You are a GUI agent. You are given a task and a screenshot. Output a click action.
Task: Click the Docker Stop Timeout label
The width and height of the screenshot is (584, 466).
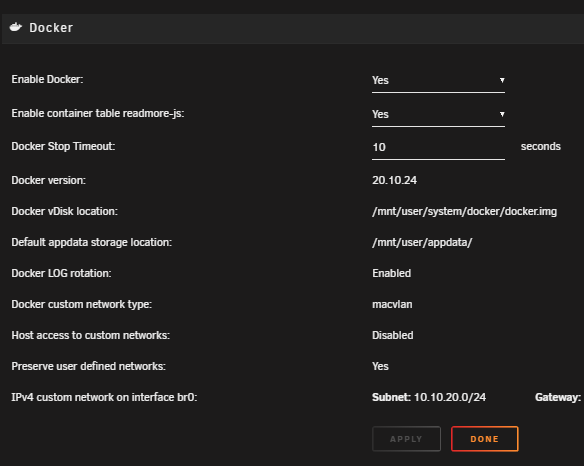63,146
